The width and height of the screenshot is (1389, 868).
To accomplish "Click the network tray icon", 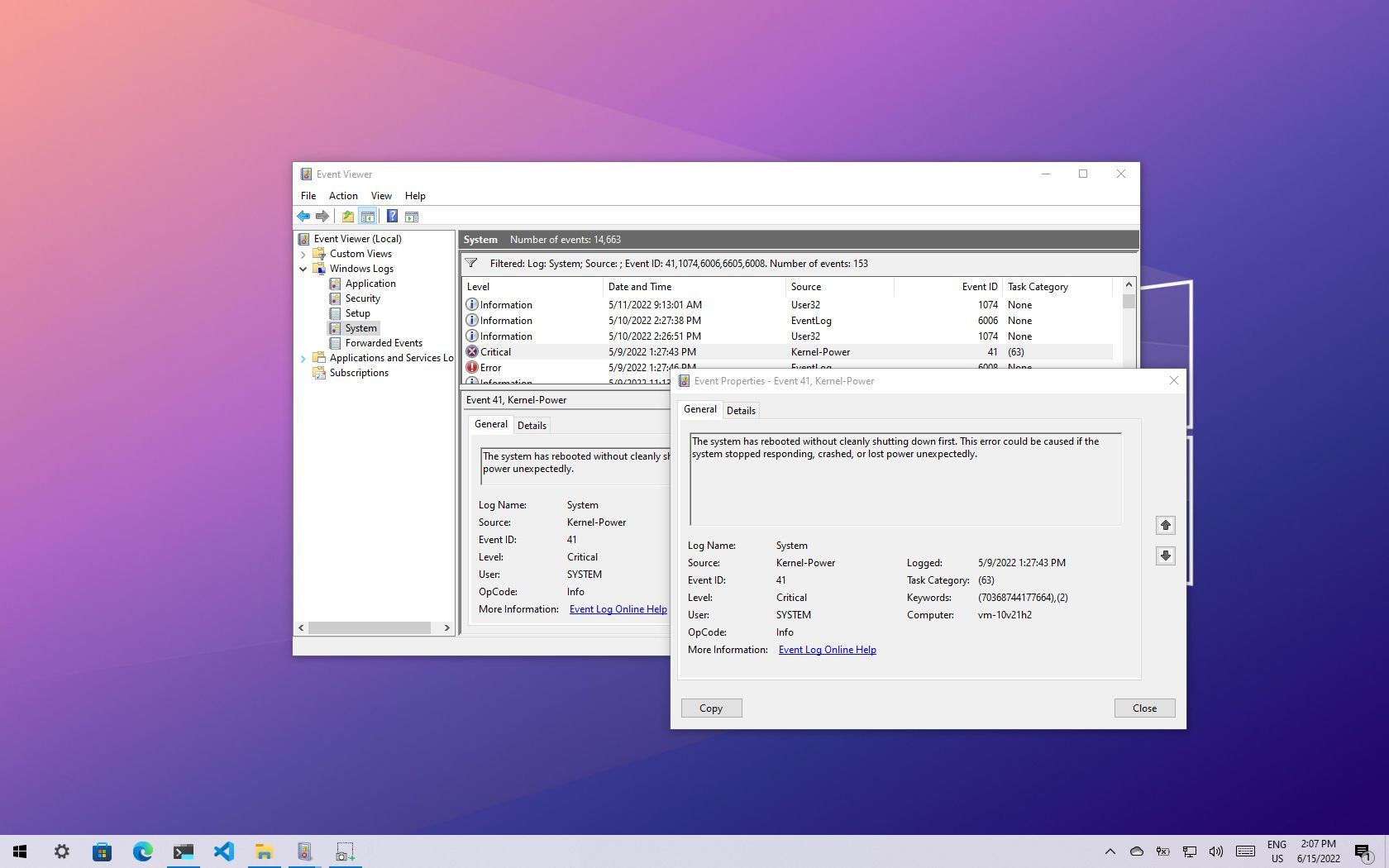I will click(x=1190, y=851).
